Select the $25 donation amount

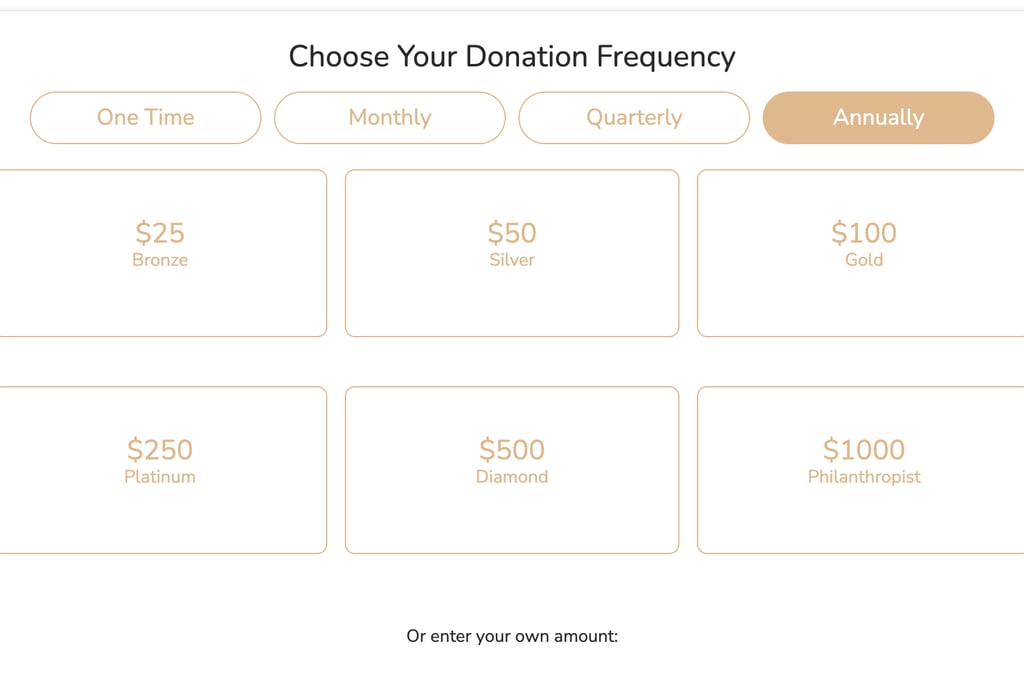(x=160, y=233)
